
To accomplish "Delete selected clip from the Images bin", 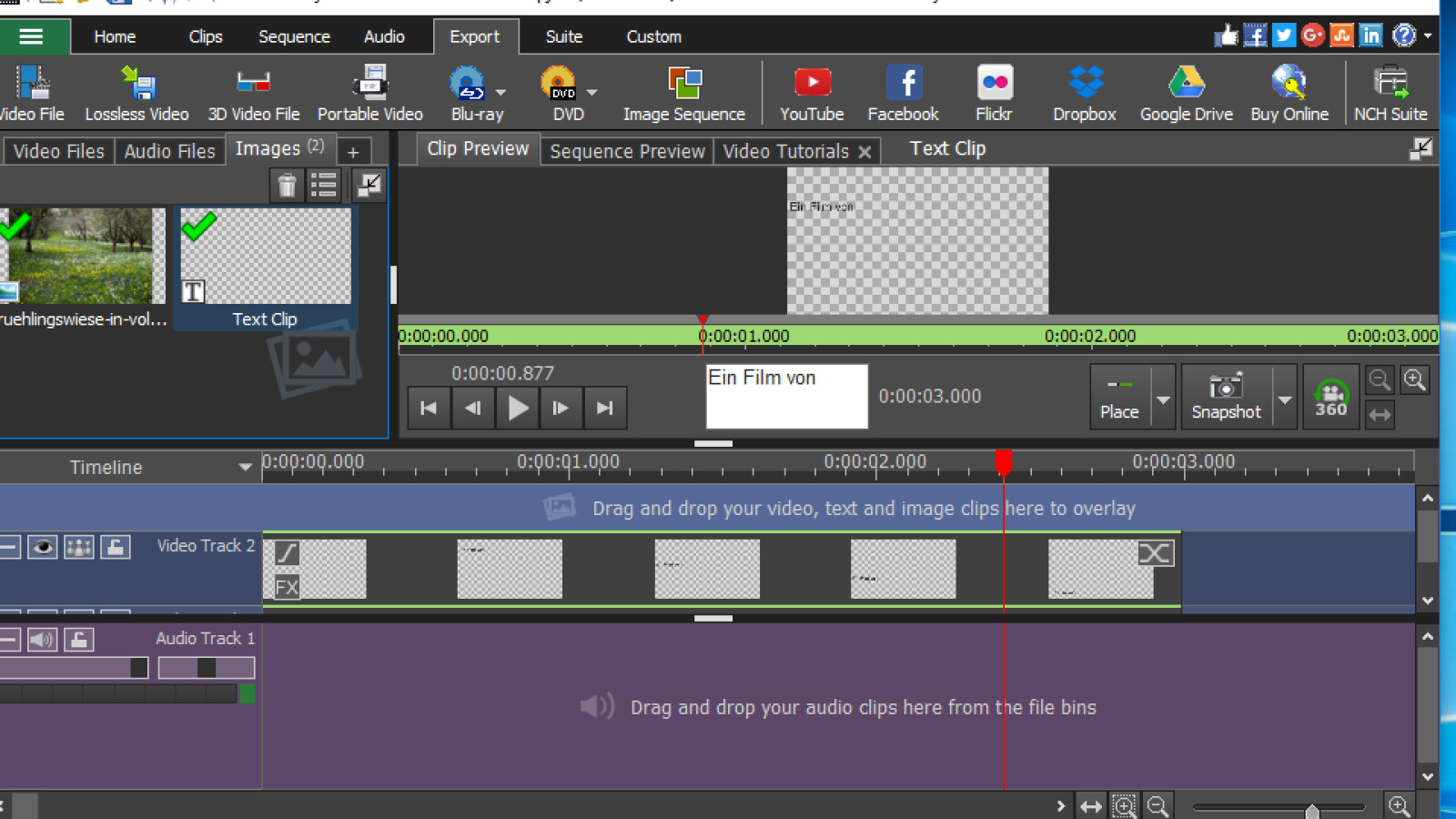I will (288, 185).
